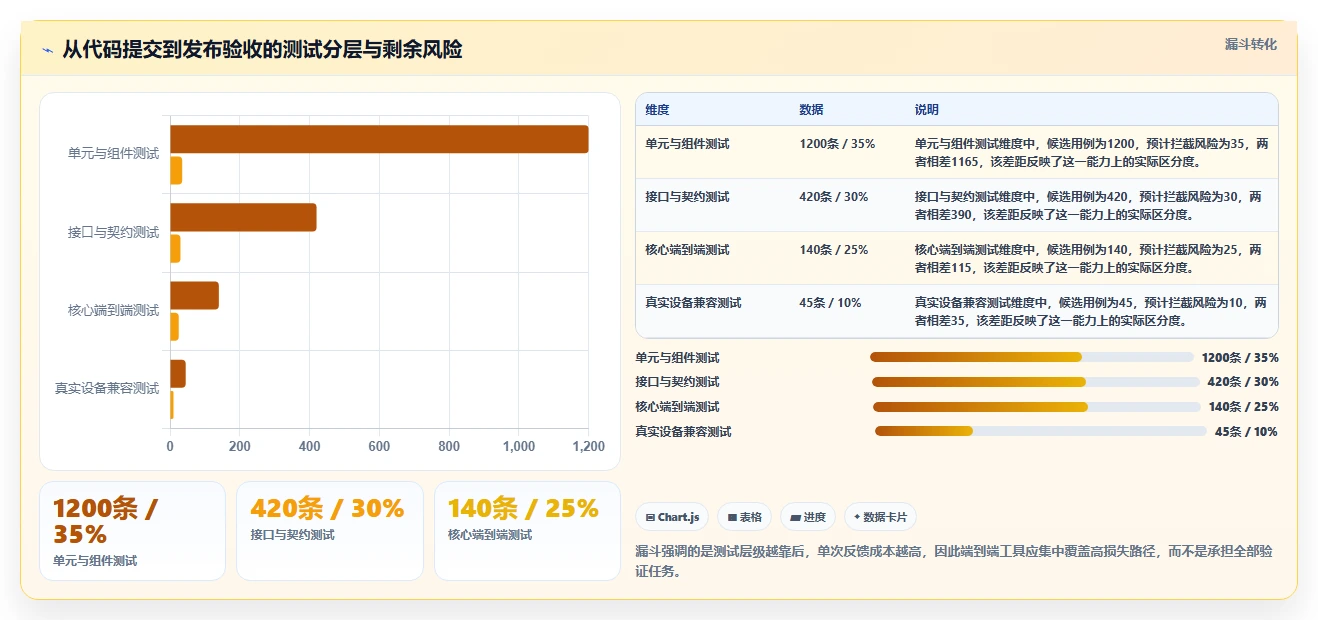Click progress value label 45条 / 10%
The width and height of the screenshot is (1318, 620).
[1246, 432]
